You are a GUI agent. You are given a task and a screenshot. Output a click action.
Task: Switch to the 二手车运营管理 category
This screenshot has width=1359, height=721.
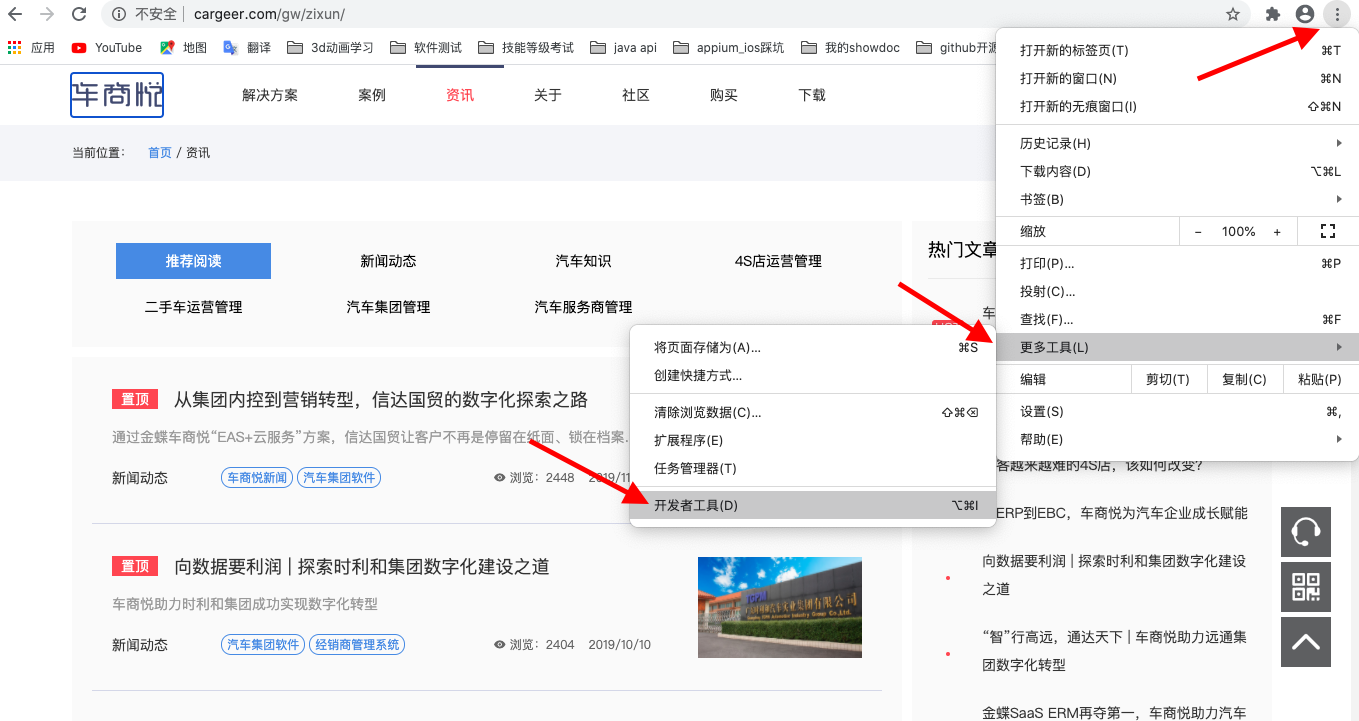pos(193,307)
